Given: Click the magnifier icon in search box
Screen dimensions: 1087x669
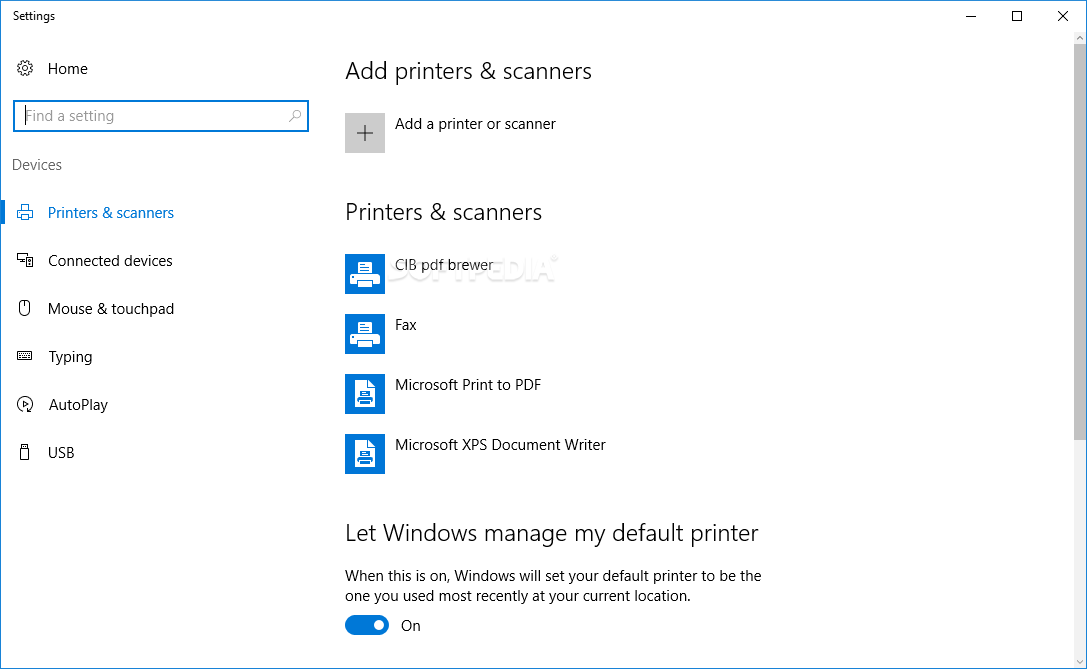Looking at the screenshot, I should [x=295, y=116].
